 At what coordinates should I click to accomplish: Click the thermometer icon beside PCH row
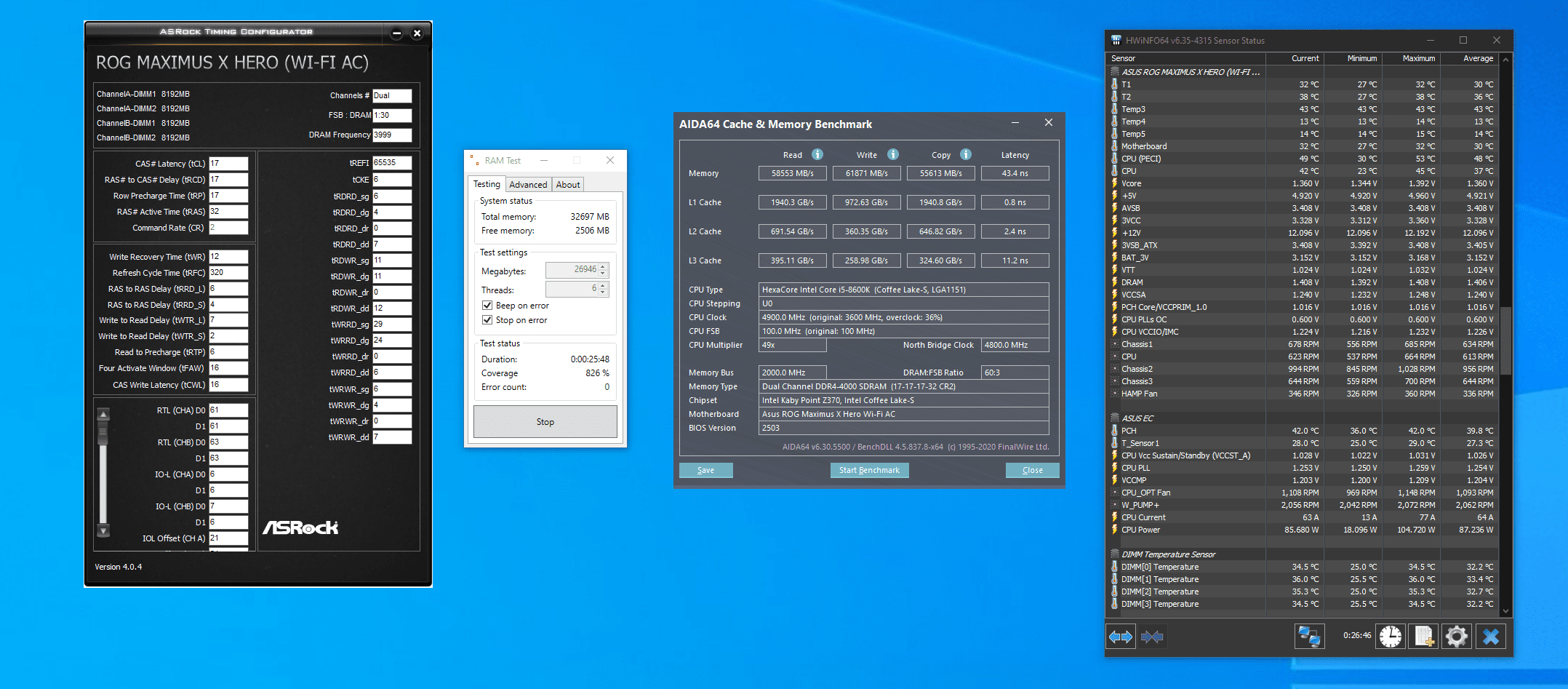pyautogui.click(x=1114, y=431)
